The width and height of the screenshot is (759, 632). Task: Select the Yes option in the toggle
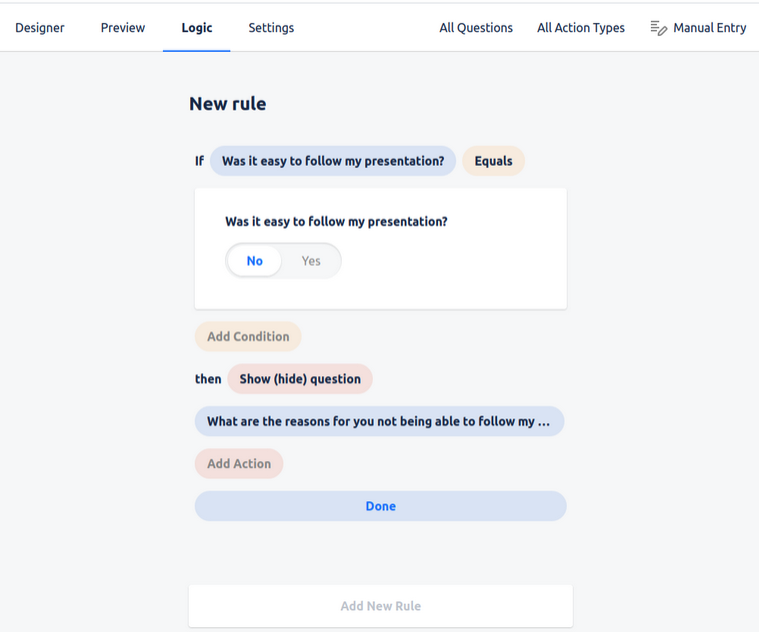[311, 261]
